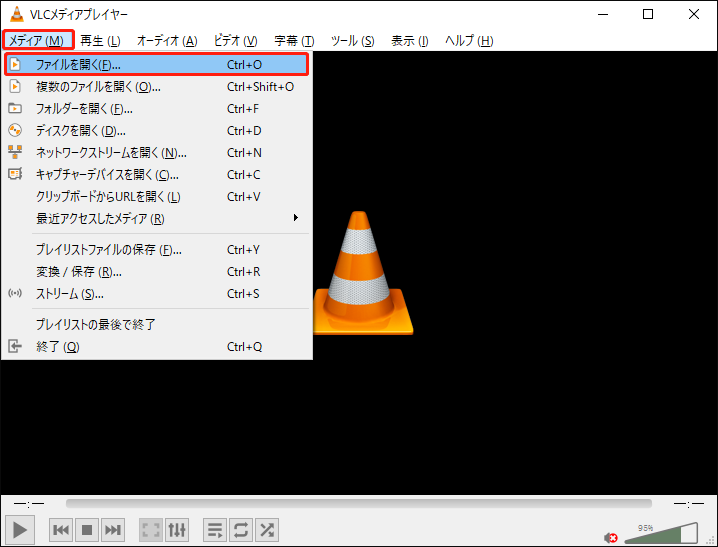Select ファイルを開く(F)... menu entry

(x=157, y=65)
